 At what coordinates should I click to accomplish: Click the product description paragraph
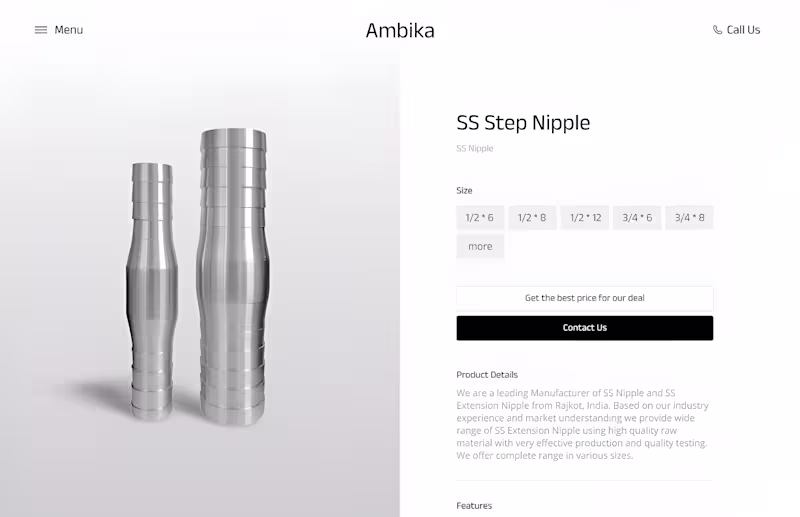click(583, 424)
